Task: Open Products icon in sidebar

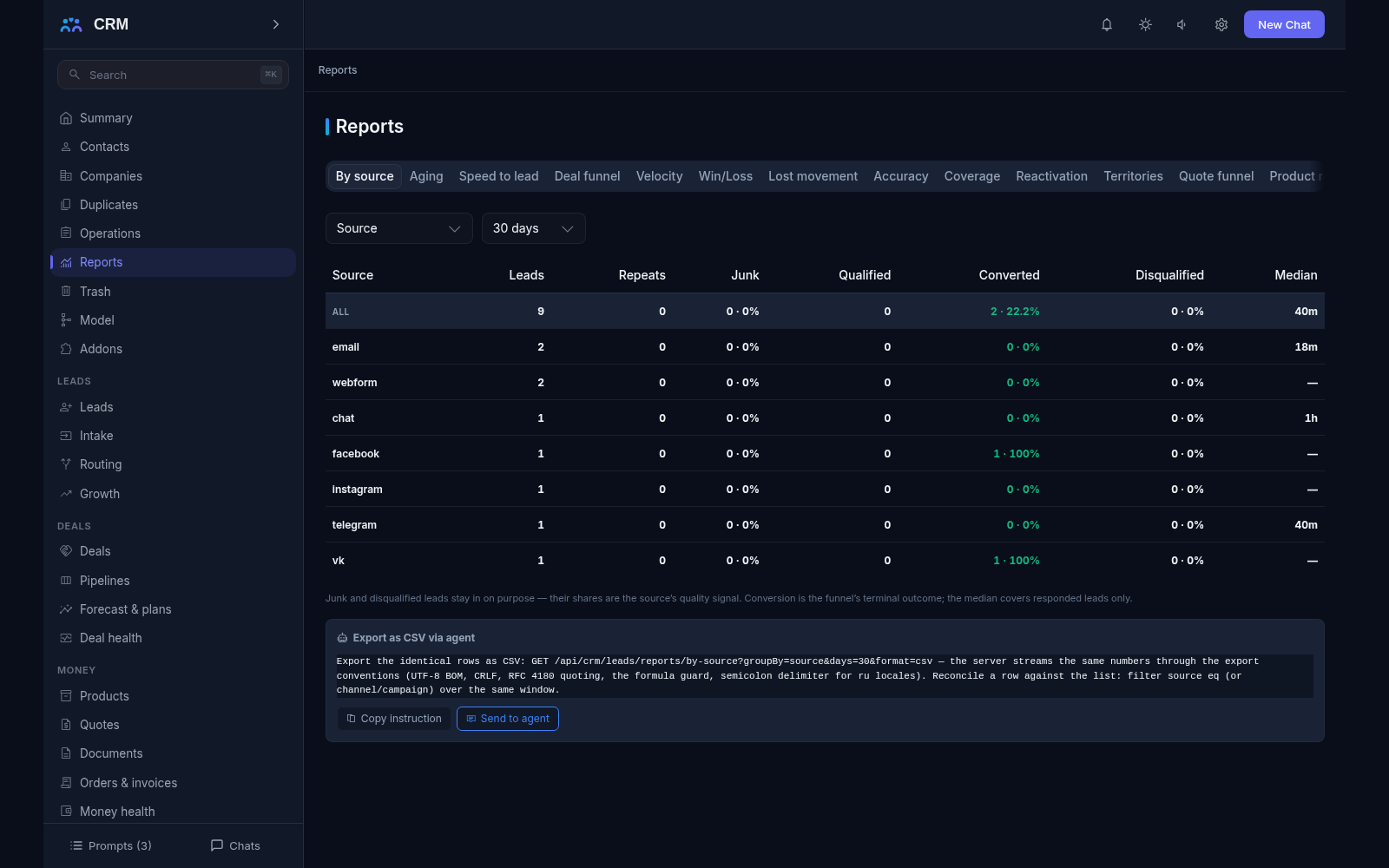Action: pos(66,696)
